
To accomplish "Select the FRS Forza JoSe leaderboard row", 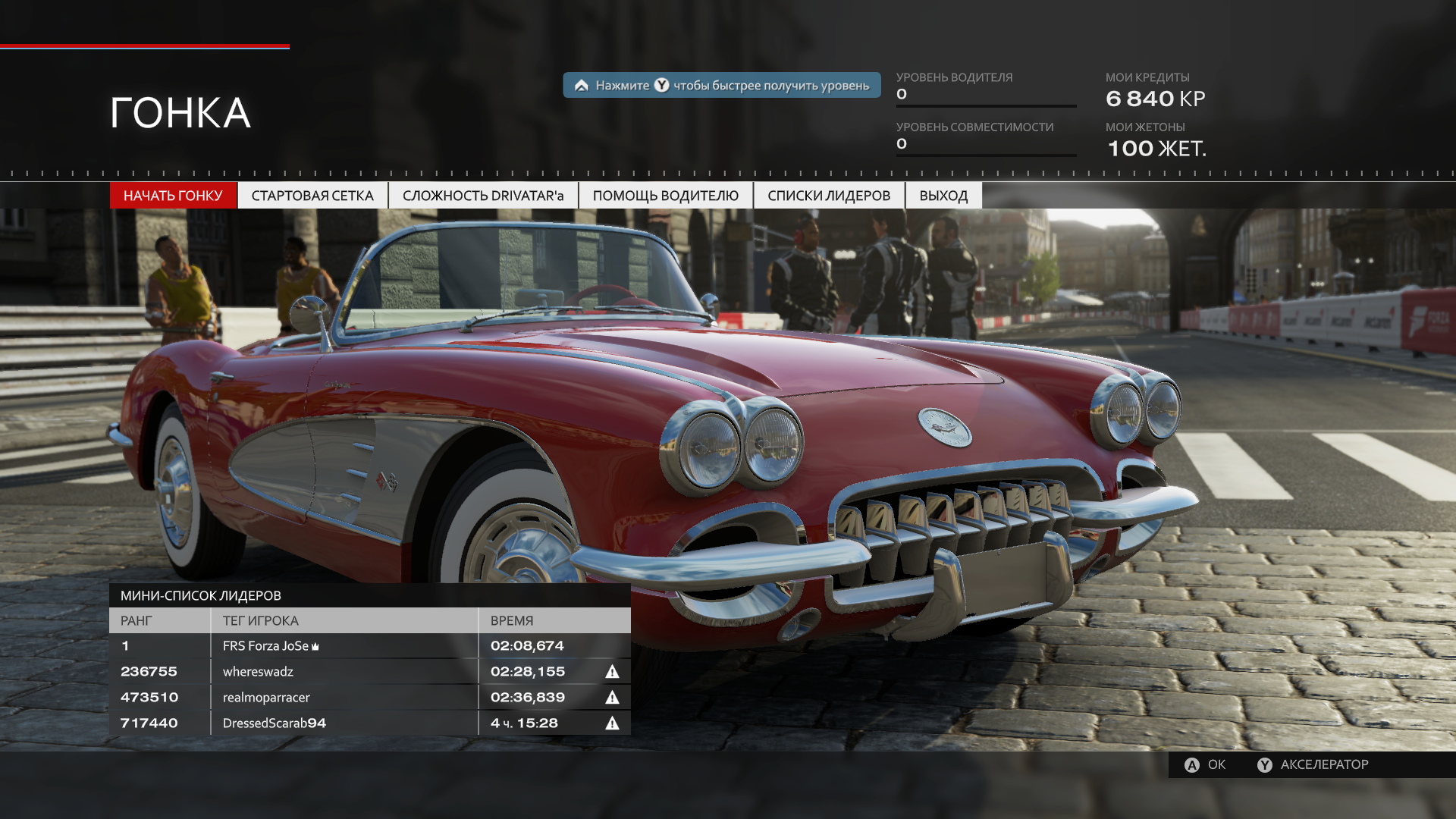I will (x=369, y=646).
